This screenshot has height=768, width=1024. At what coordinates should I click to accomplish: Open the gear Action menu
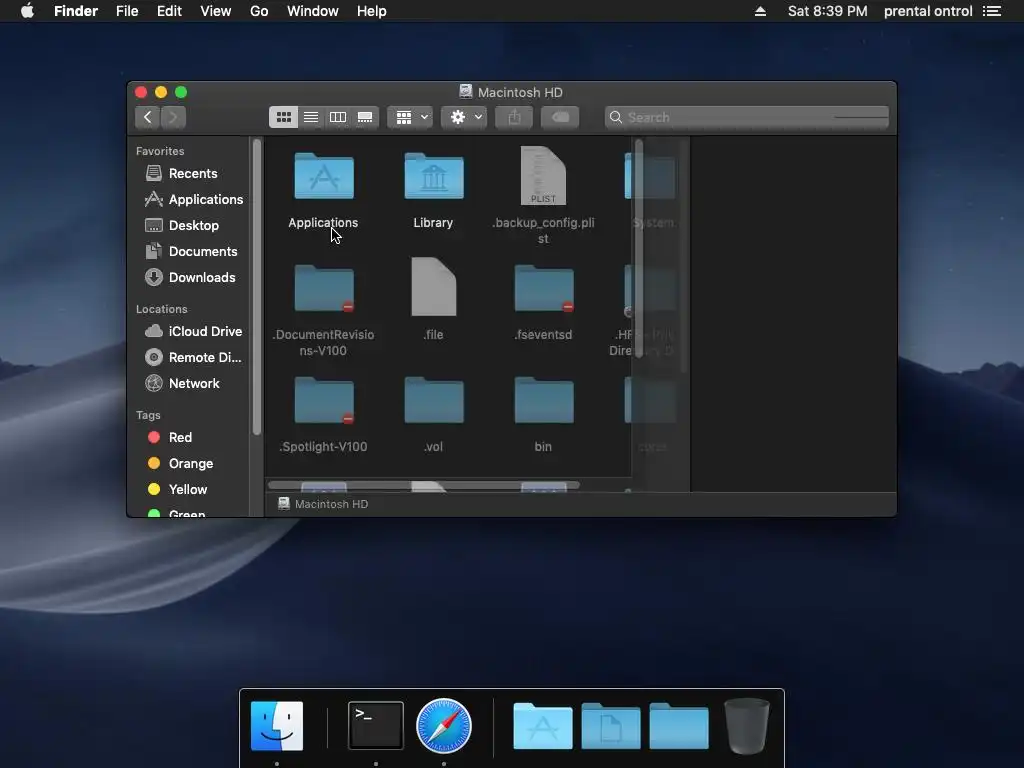tap(464, 118)
